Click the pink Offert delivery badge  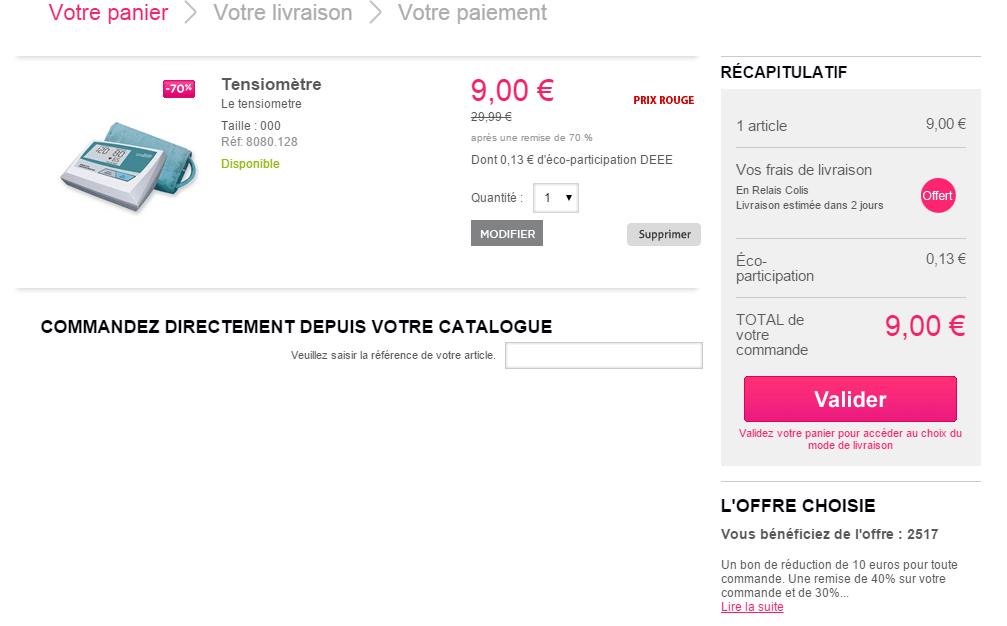point(938,195)
